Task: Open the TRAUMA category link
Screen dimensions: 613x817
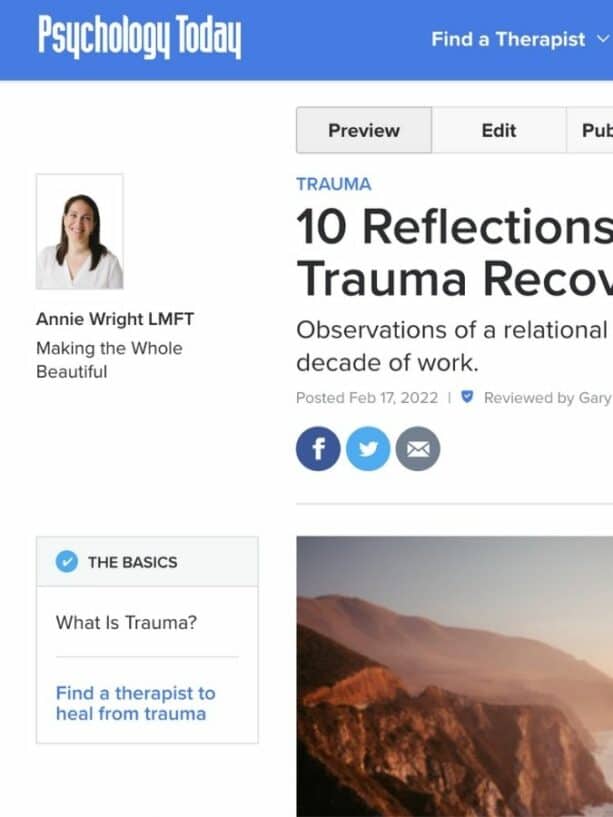Action: click(334, 184)
